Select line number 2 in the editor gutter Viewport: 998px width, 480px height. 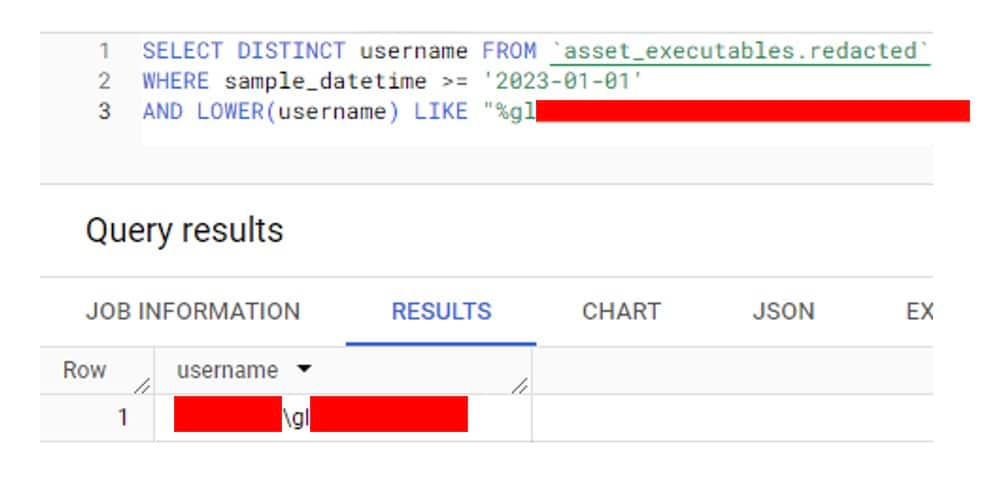[104, 81]
